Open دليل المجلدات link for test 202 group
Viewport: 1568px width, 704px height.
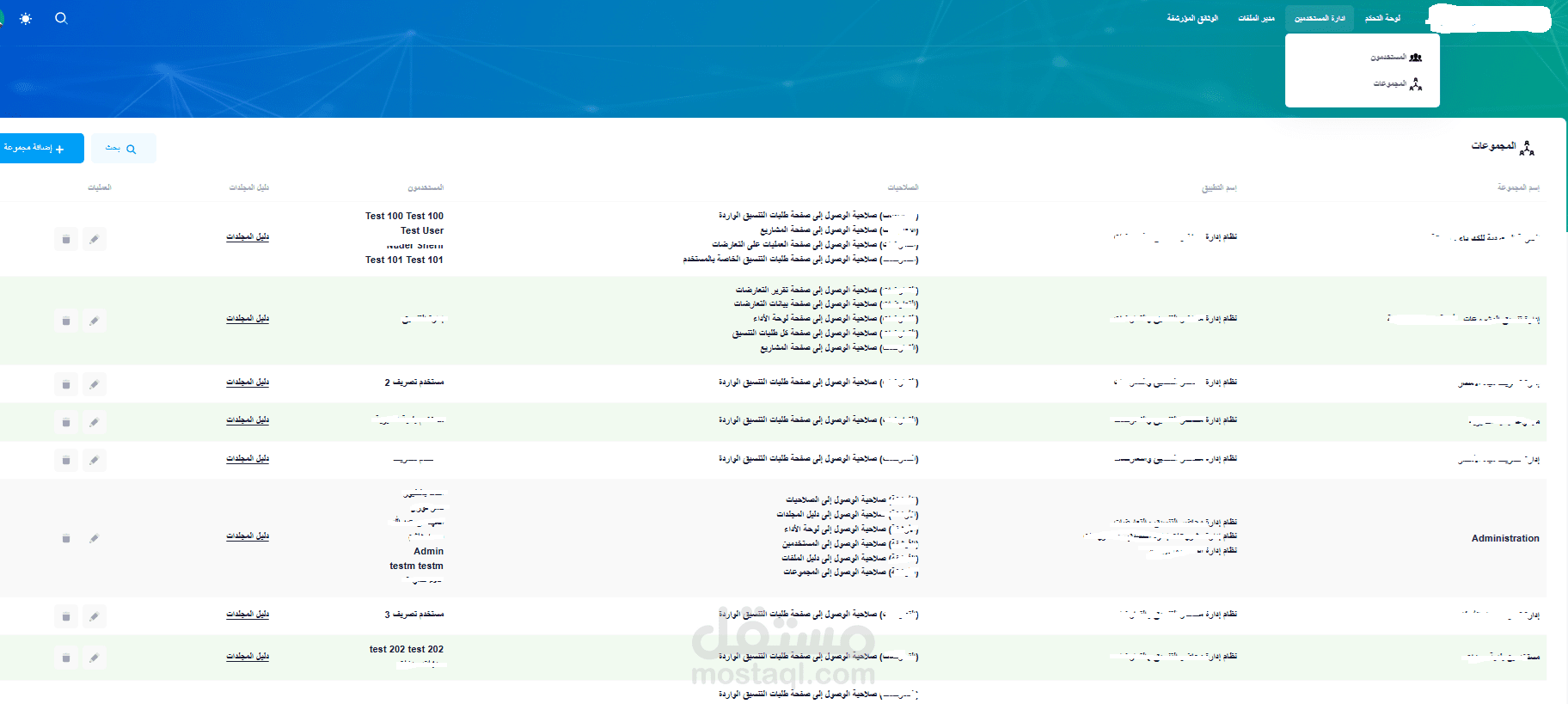click(248, 656)
